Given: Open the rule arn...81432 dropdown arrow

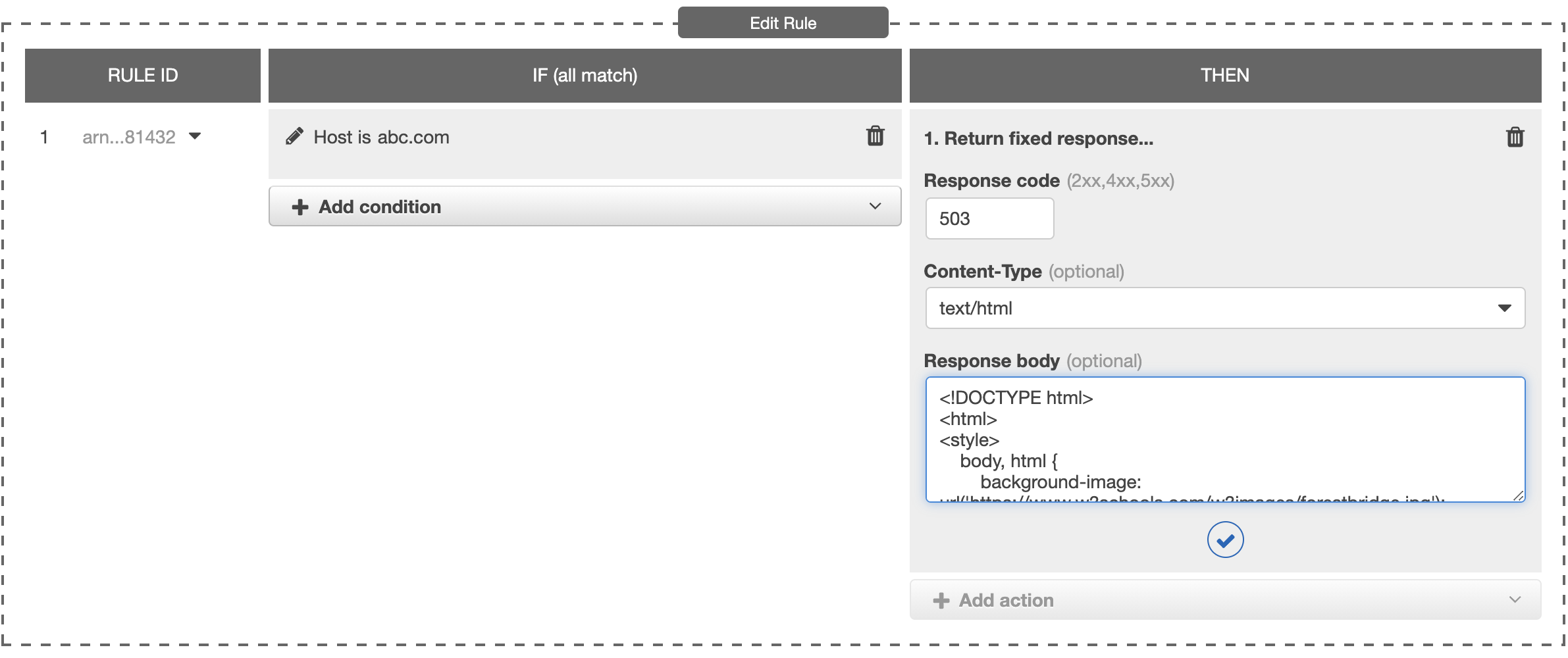Looking at the screenshot, I should click(194, 136).
